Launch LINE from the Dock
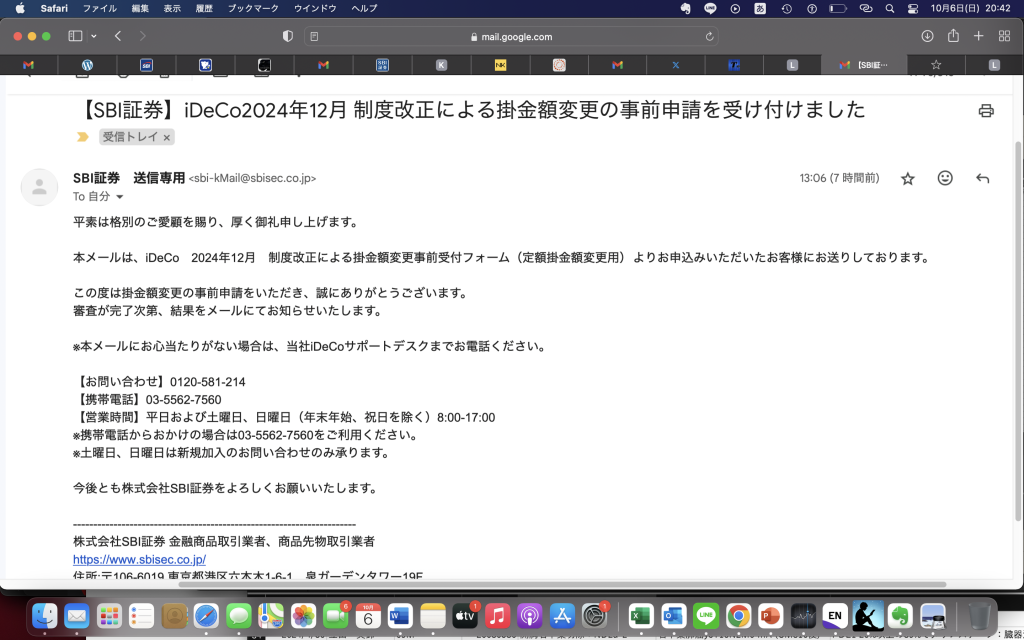Viewport: 1024px width, 640px height. point(705,616)
